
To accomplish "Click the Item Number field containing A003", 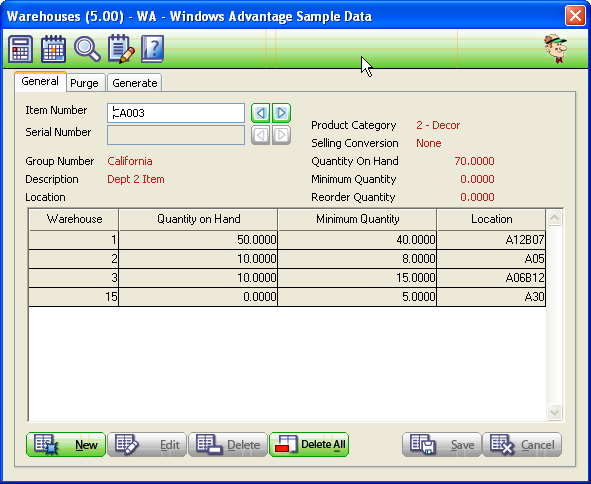I will click(x=176, y=113).
